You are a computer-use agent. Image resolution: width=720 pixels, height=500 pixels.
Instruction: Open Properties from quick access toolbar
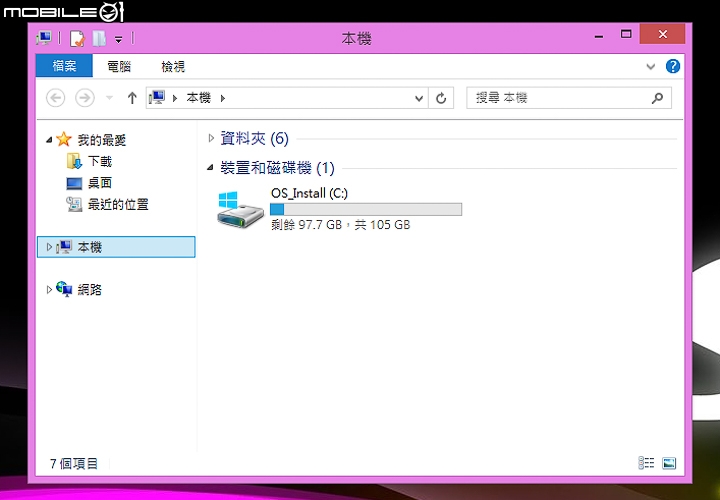tap(77, 39)
